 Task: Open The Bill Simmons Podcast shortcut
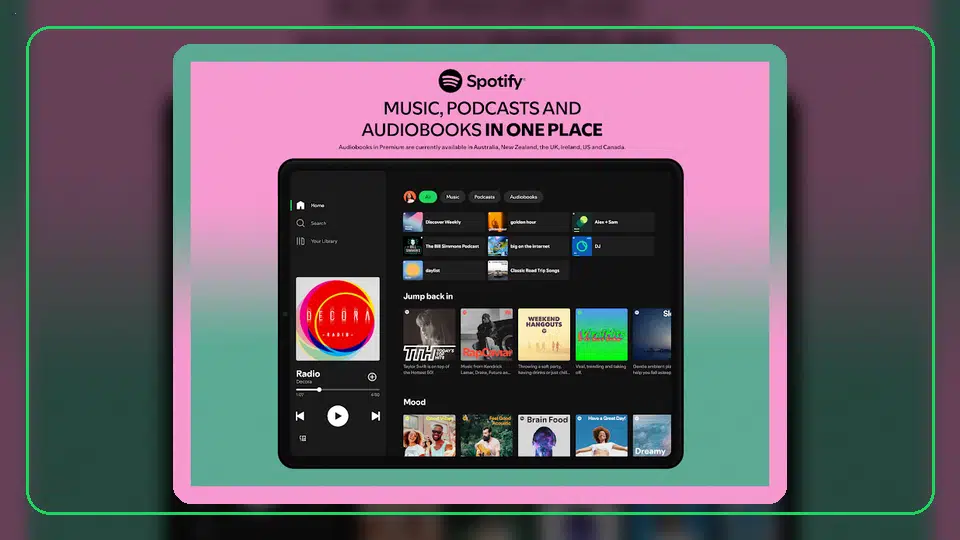(x=443, y=246)
